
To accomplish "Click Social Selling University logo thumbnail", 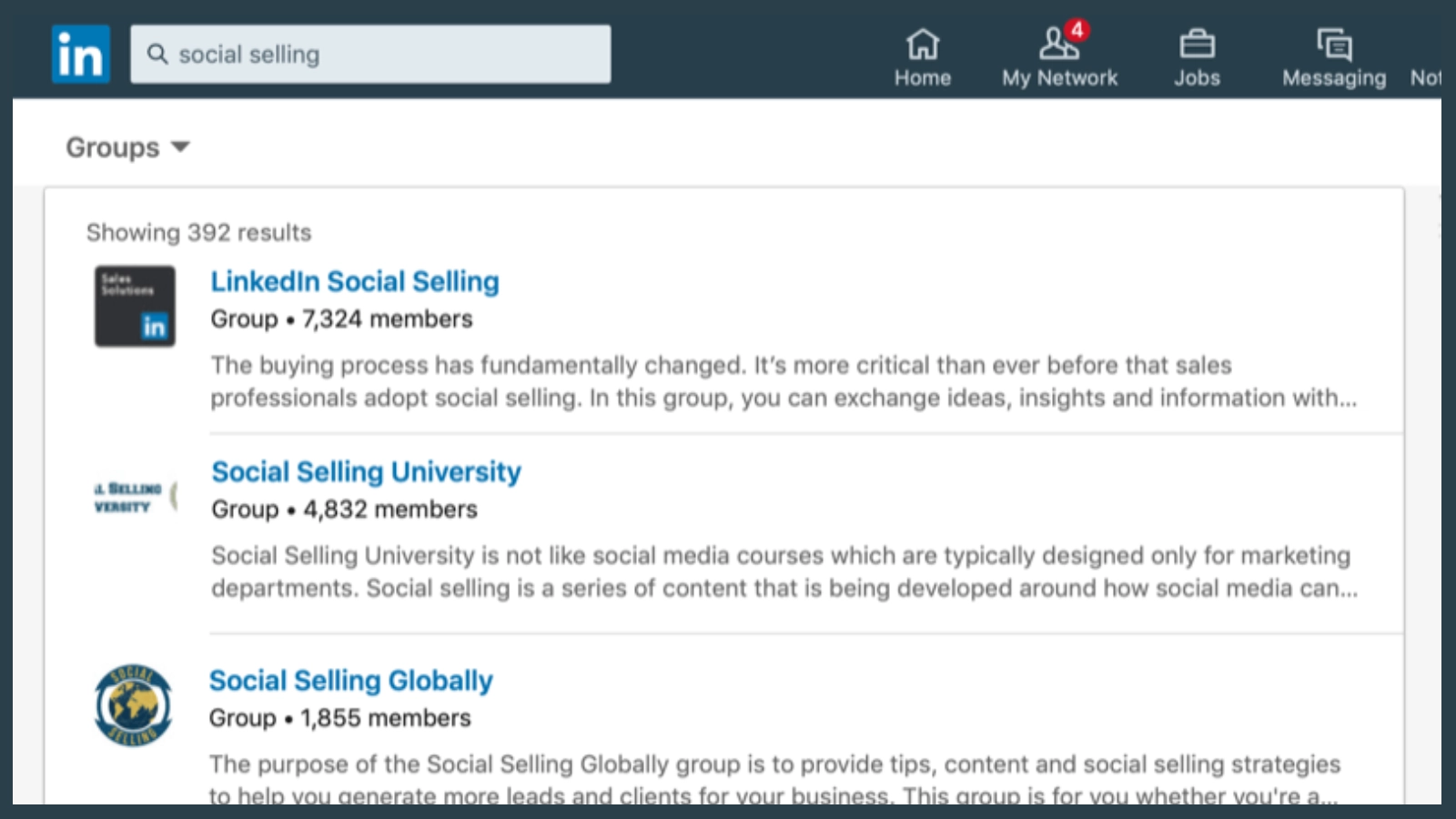I will click(x=135, y=497).
